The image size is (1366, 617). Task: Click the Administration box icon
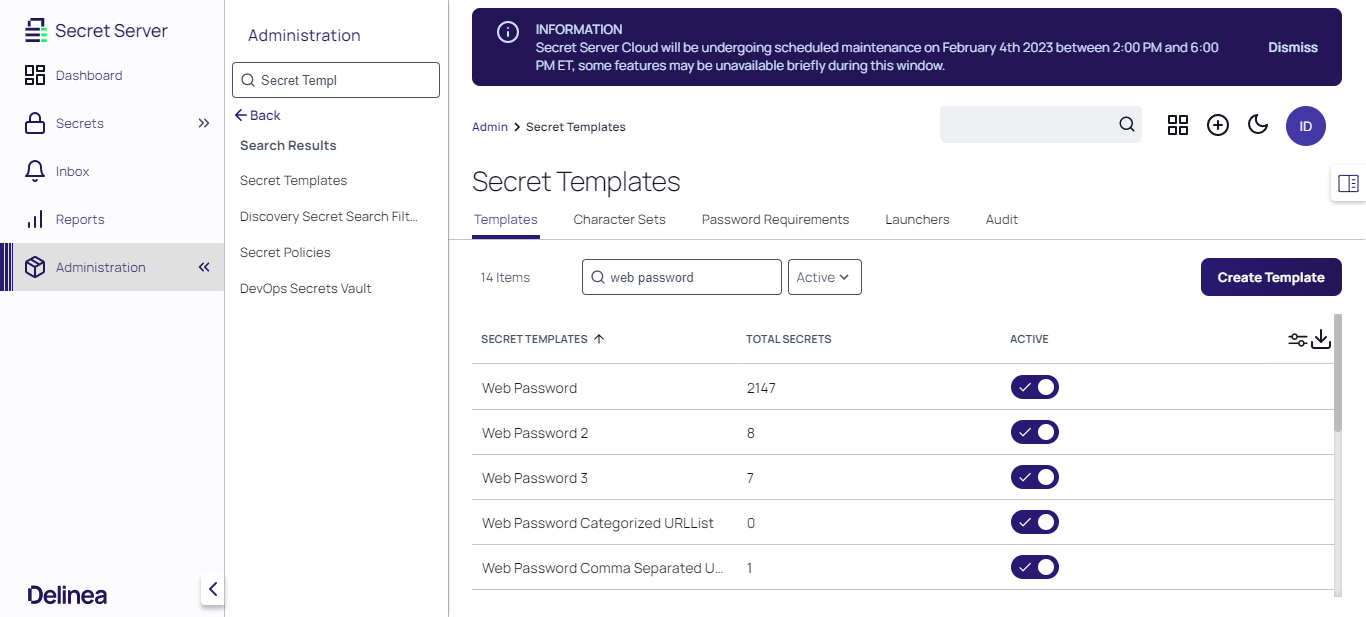click(35, 267)
